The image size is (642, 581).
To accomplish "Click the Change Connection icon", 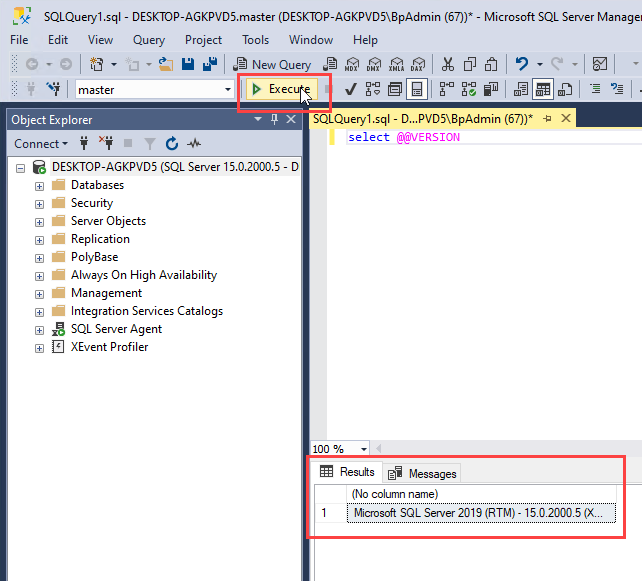I will pos(54,89).
